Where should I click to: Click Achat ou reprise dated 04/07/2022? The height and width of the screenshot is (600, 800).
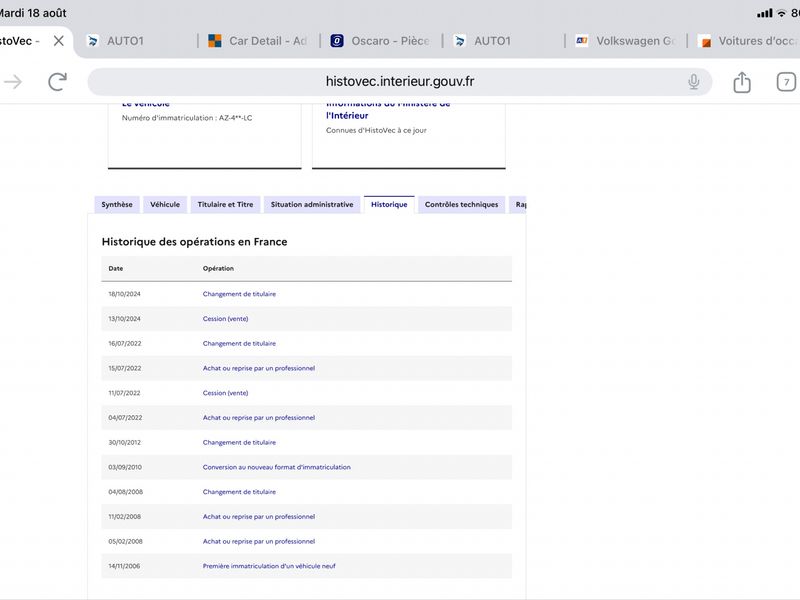tap(259, 418)
